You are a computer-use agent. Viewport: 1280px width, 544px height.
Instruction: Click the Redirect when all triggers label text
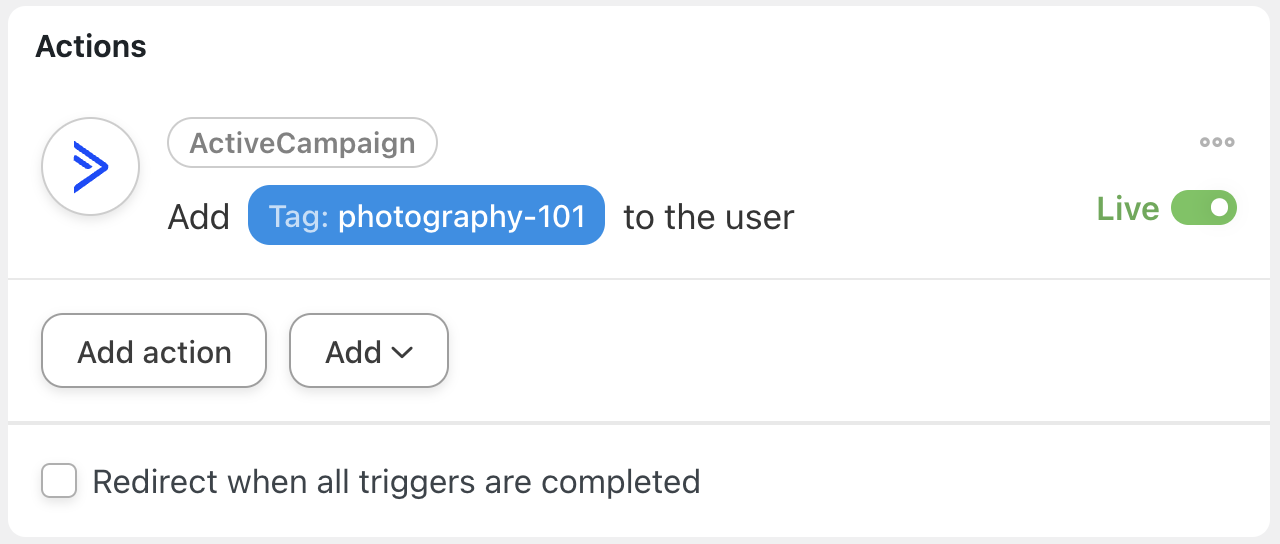coord(396,482)
